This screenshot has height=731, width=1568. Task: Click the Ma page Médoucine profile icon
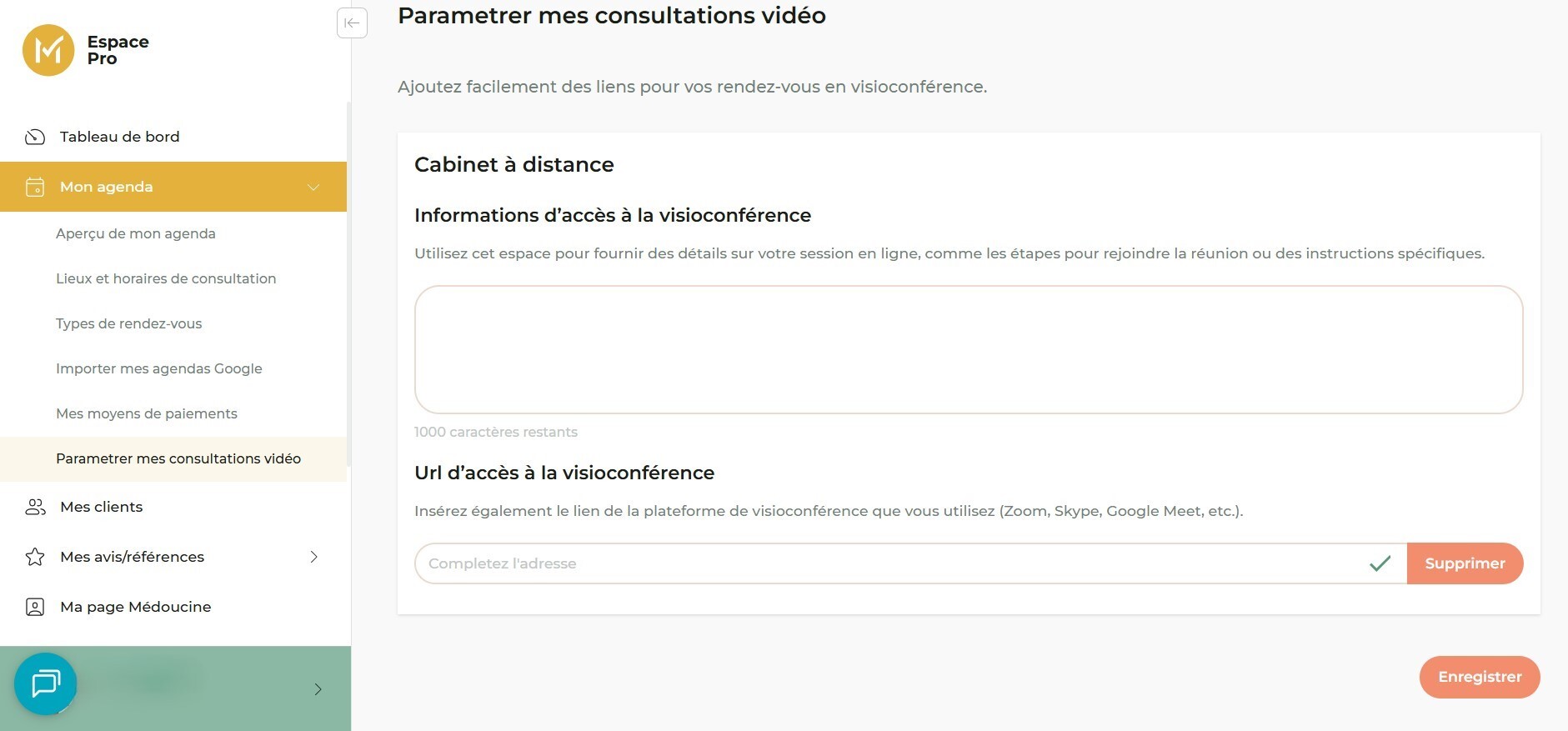tap(35, 607)
